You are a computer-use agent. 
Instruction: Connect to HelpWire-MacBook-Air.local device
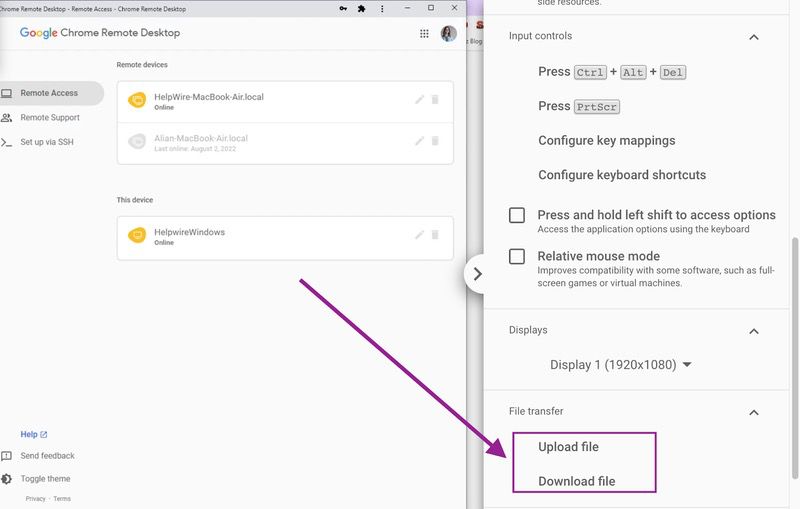coord(285,102)
